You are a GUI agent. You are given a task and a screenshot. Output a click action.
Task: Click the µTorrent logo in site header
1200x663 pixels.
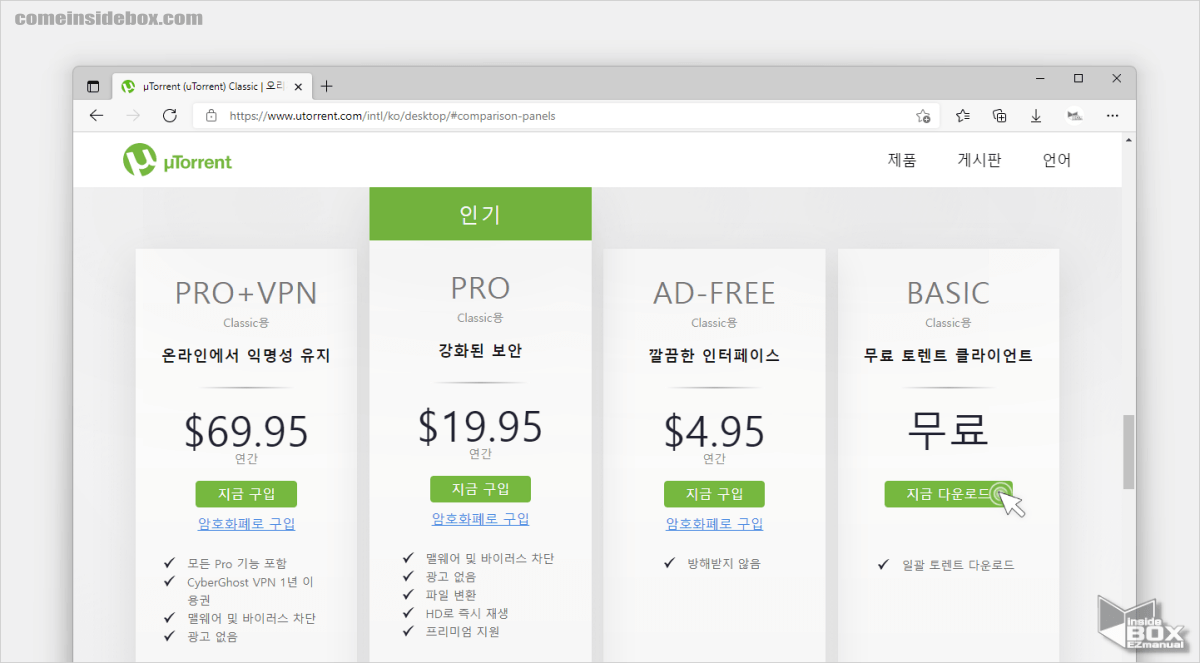[177, 160]
